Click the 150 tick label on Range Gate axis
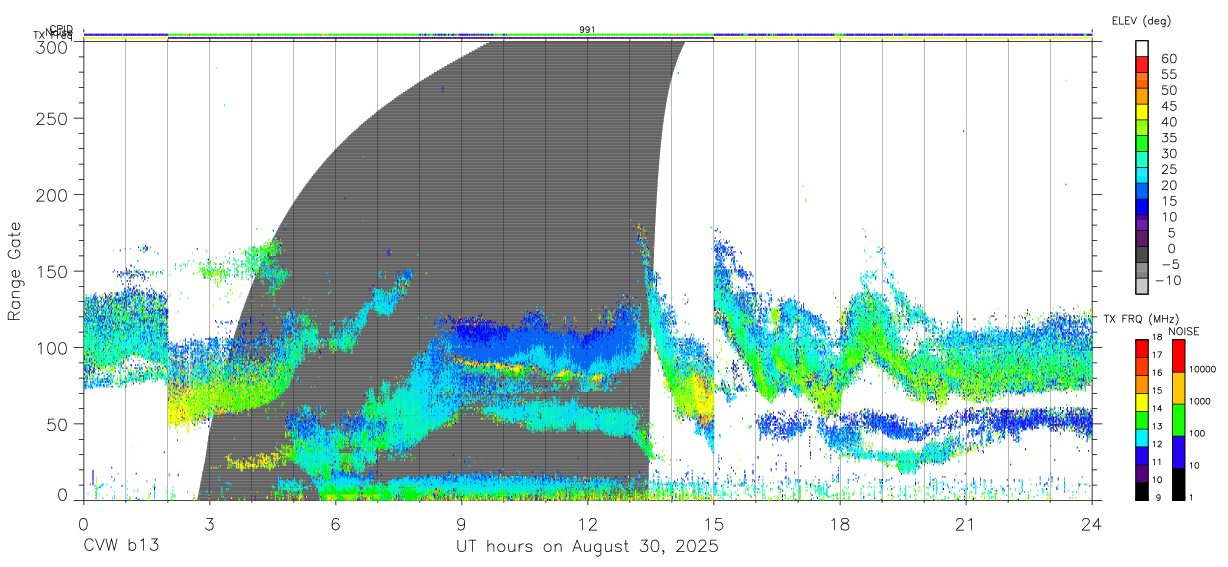Screen dimensions: 1228x567 click(x=52, y=271)
